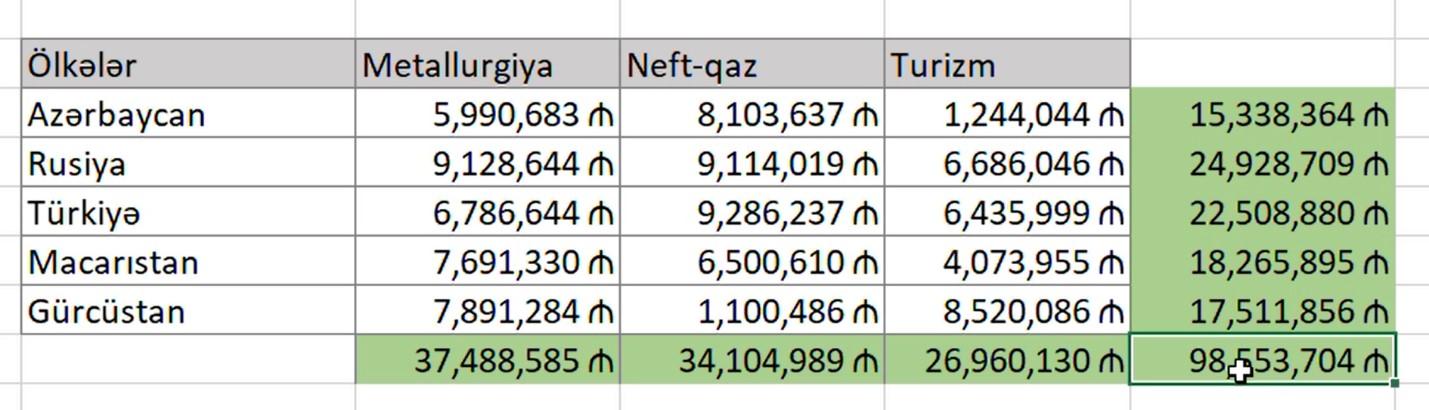Select cell with value 4,073,955
This screenshot has height=410, width=1429.
[1008, 261]
